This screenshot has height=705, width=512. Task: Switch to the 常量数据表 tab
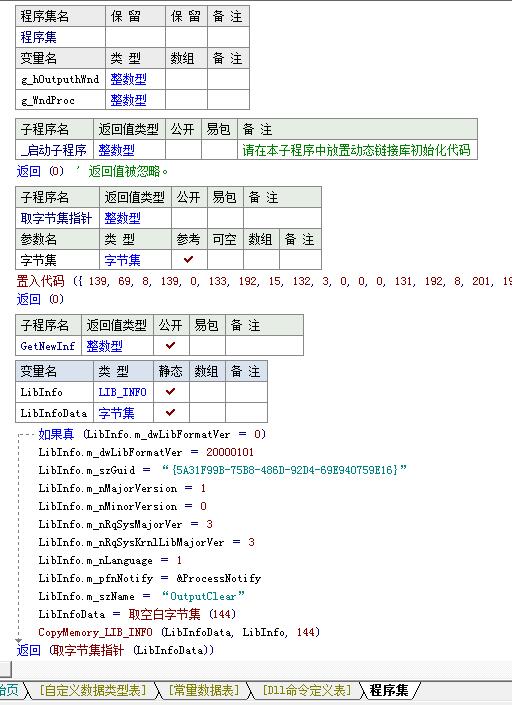click(x=204, y=690)
